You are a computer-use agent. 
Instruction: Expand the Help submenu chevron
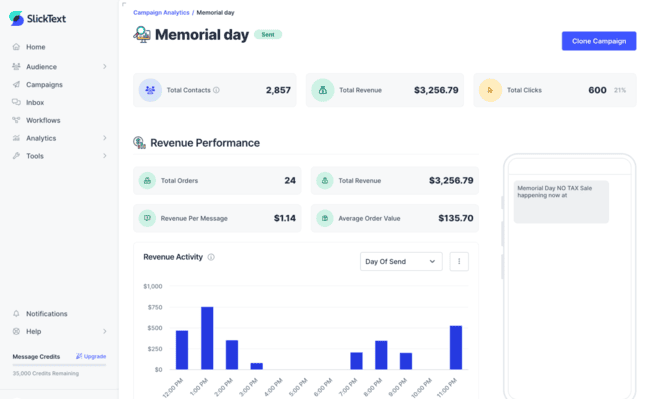tap(104, 331)
